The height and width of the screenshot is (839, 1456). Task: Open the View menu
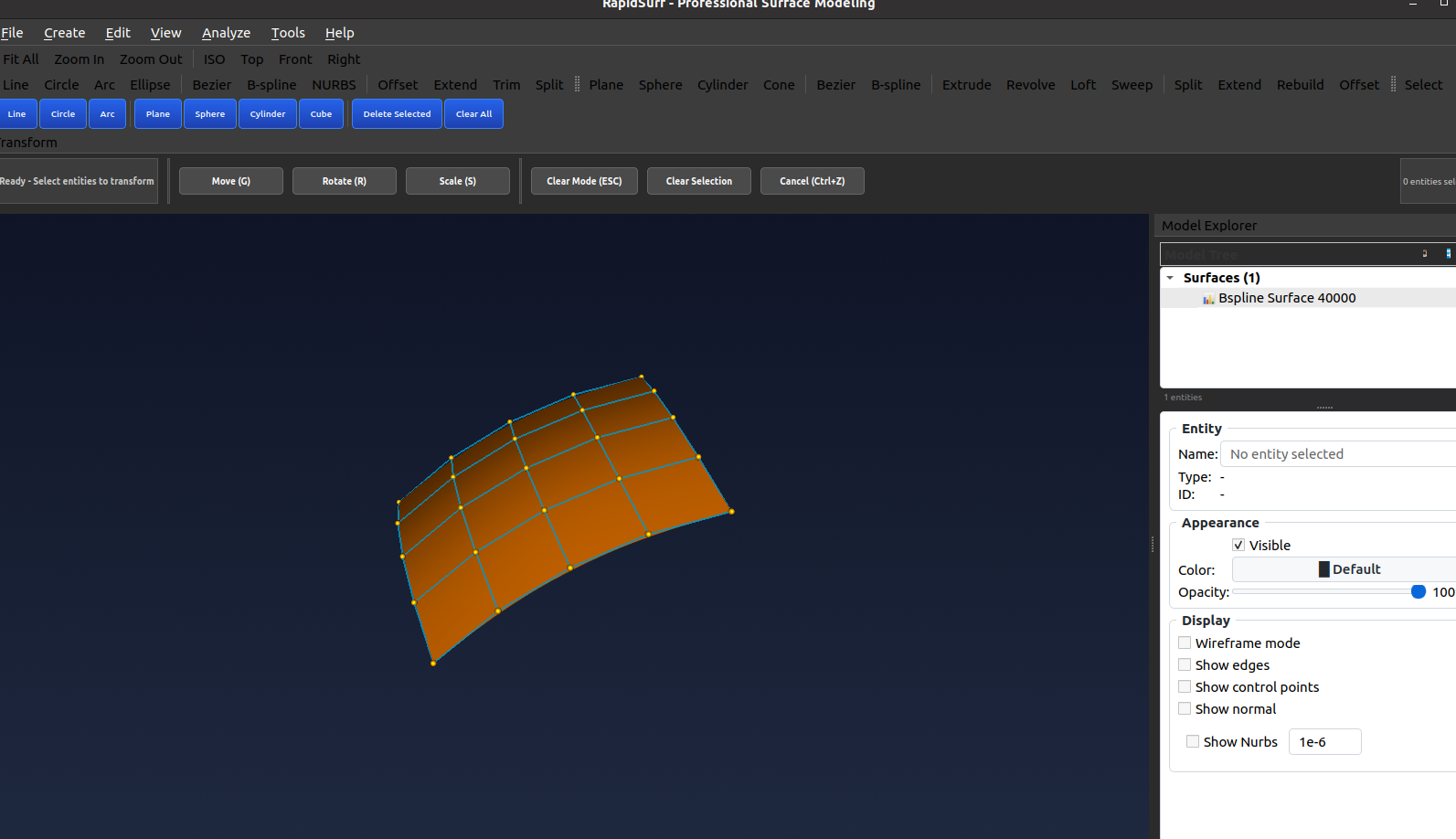coord(165,33)
